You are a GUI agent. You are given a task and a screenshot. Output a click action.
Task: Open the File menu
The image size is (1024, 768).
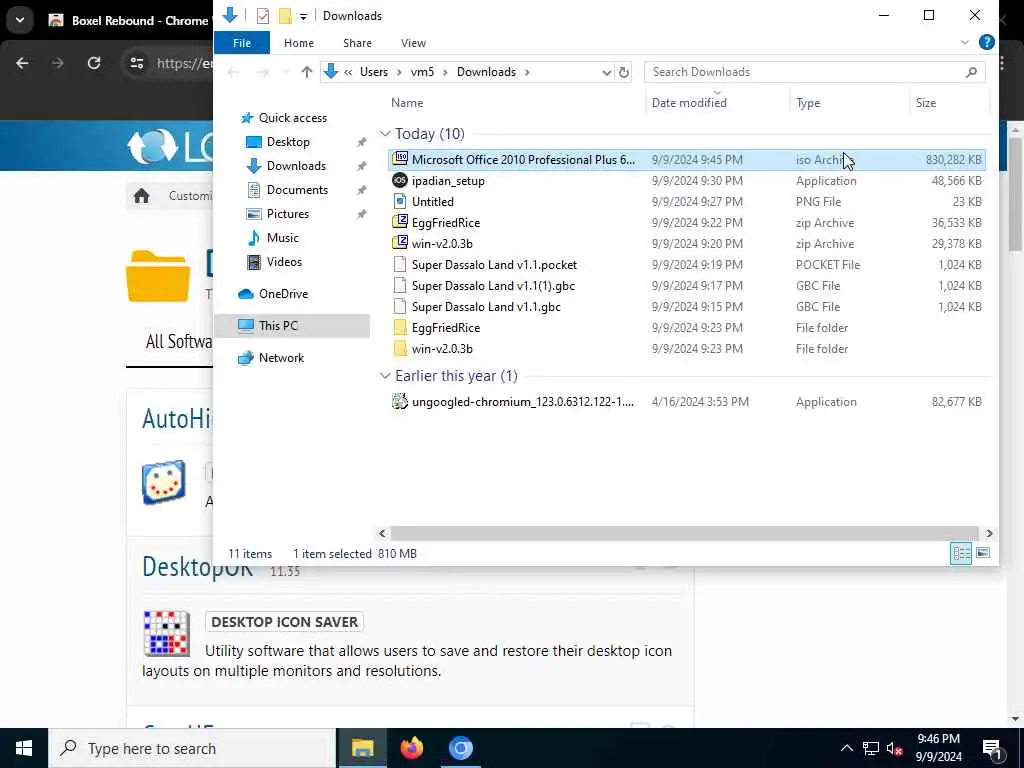point(242,42)
